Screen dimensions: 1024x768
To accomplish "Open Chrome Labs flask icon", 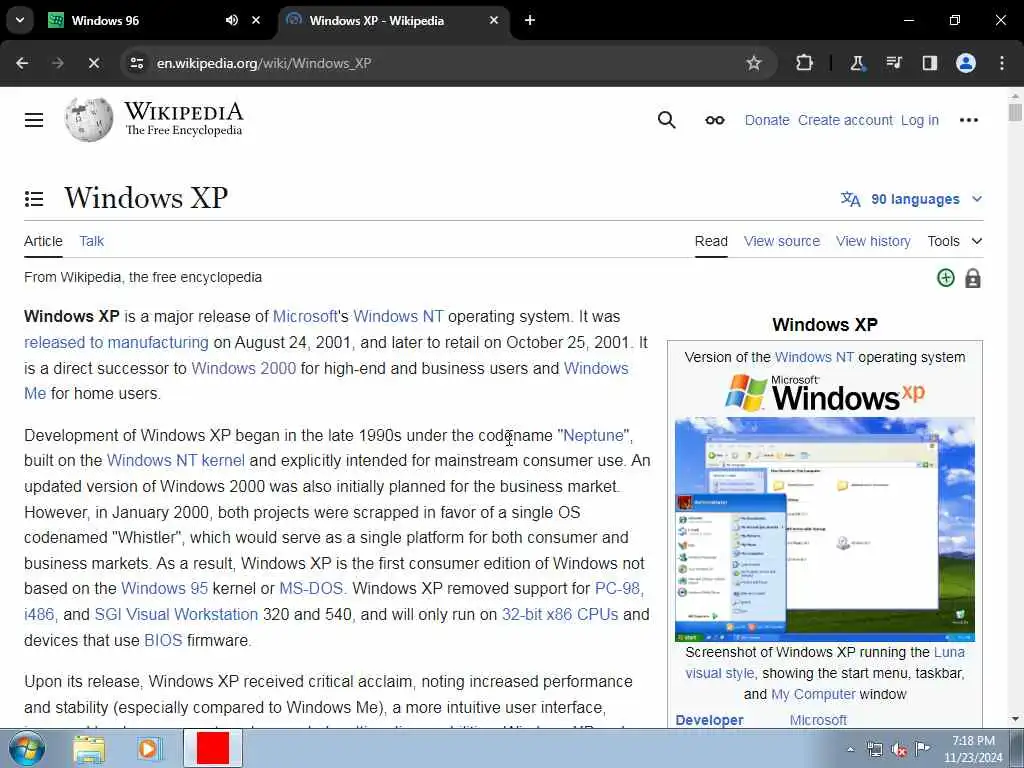I will click(857, 63).
